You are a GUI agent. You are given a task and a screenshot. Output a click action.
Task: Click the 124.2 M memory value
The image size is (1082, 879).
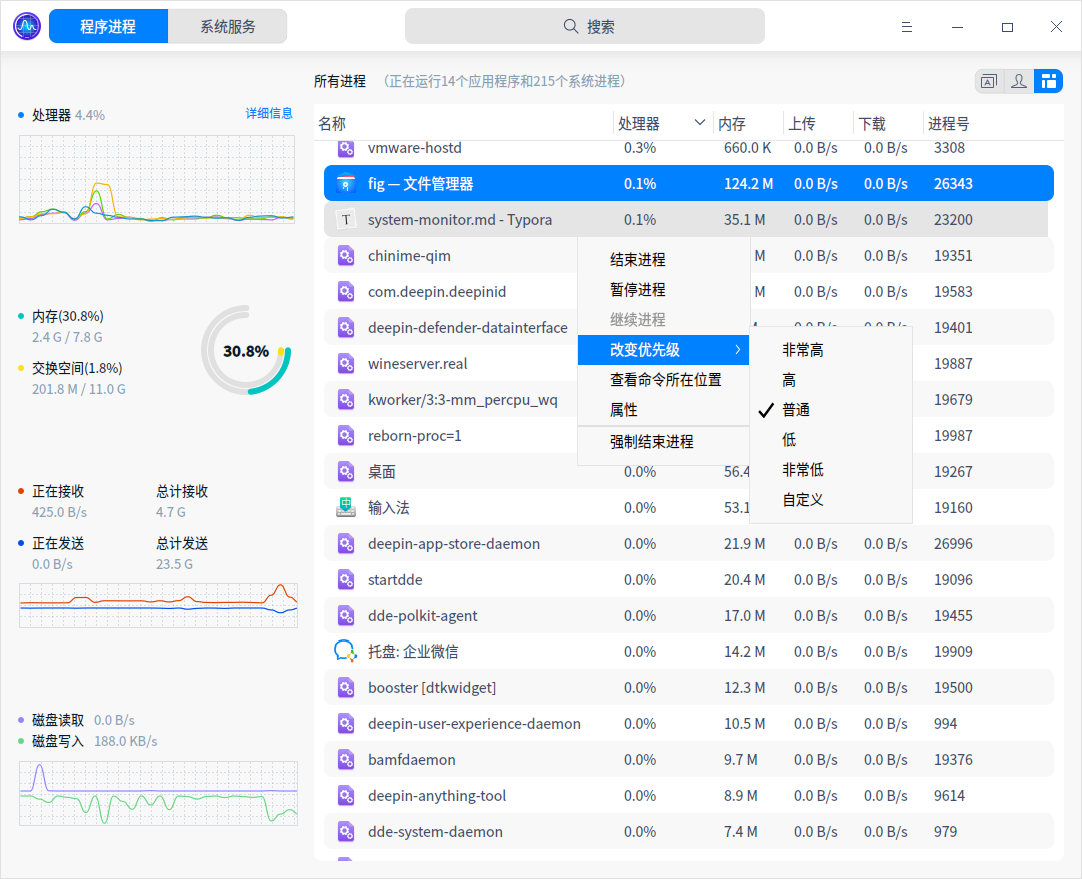[x=749, y=184]
